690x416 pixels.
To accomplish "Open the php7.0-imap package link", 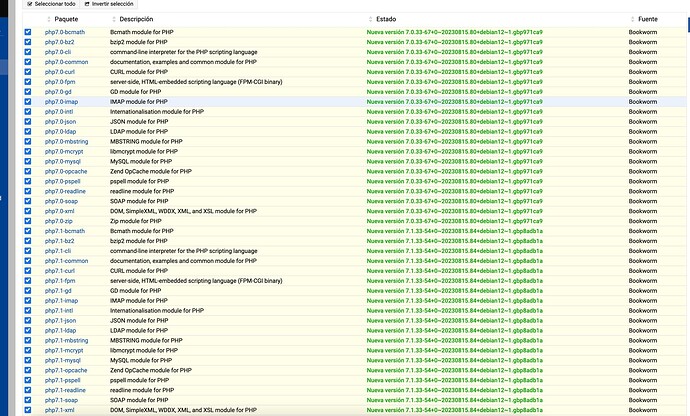I will pyautogui.click(x=61, y=102).
